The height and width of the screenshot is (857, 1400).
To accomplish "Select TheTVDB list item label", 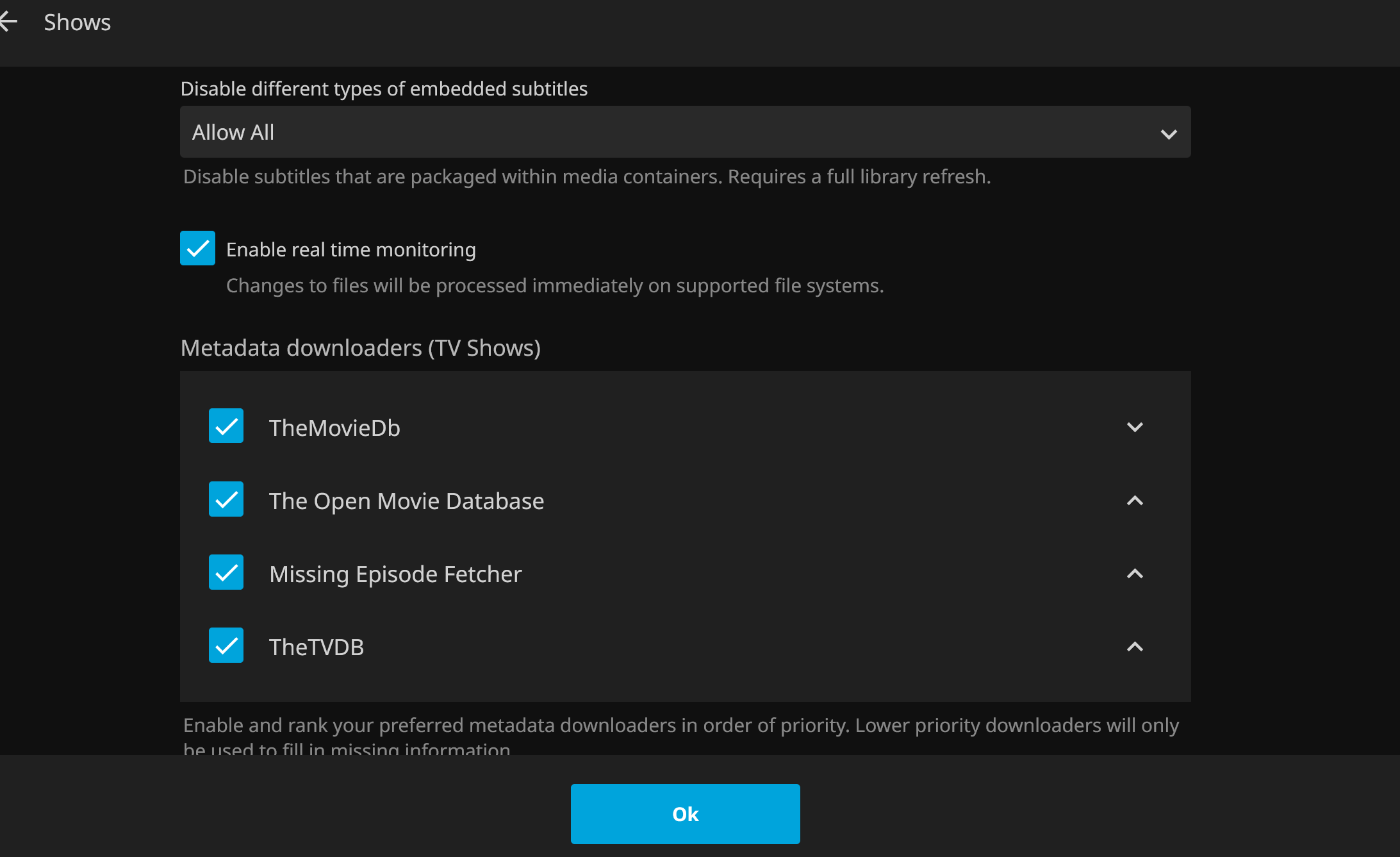I will 317,647.
